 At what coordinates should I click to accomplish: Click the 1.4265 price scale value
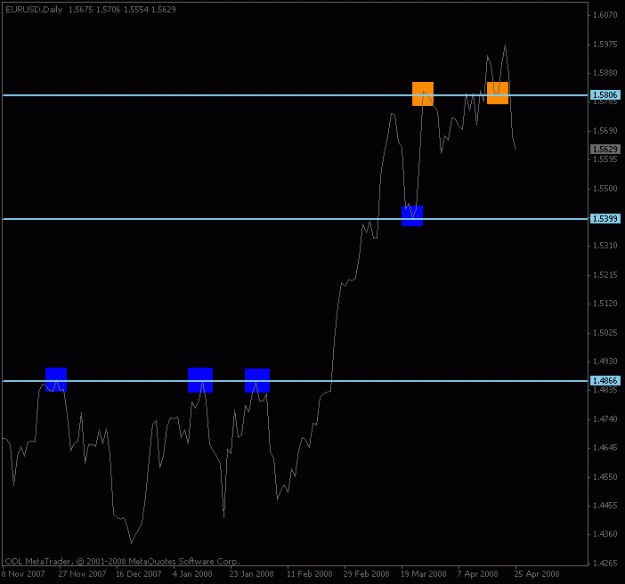coord(605,563)
